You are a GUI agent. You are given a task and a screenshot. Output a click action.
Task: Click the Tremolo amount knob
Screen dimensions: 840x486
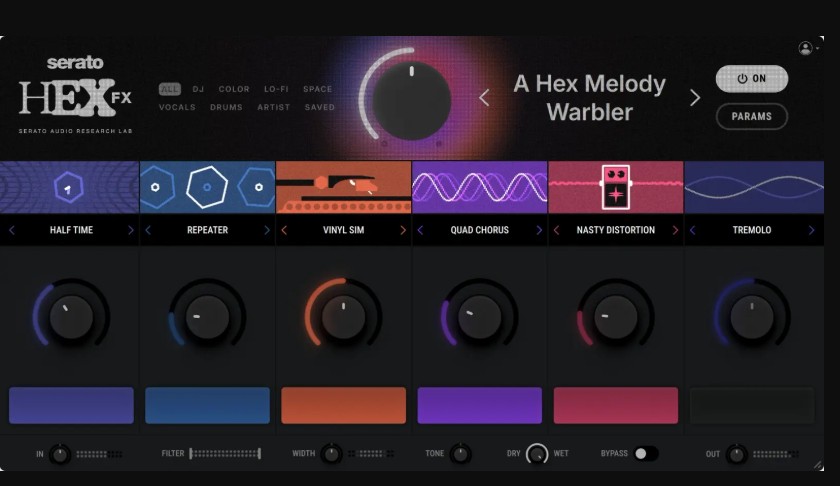point(752,317)
